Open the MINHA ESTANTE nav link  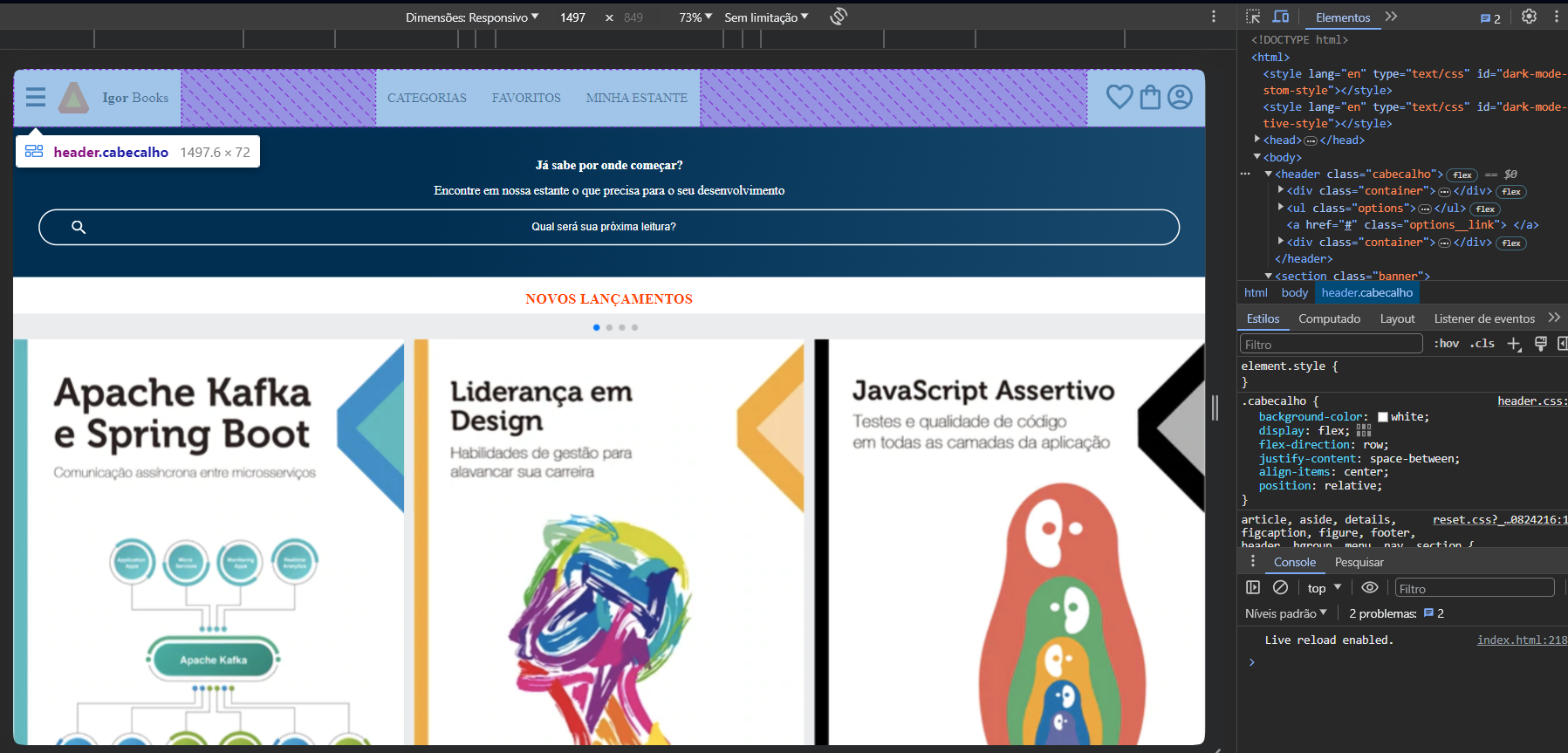(x=636, y=98)
